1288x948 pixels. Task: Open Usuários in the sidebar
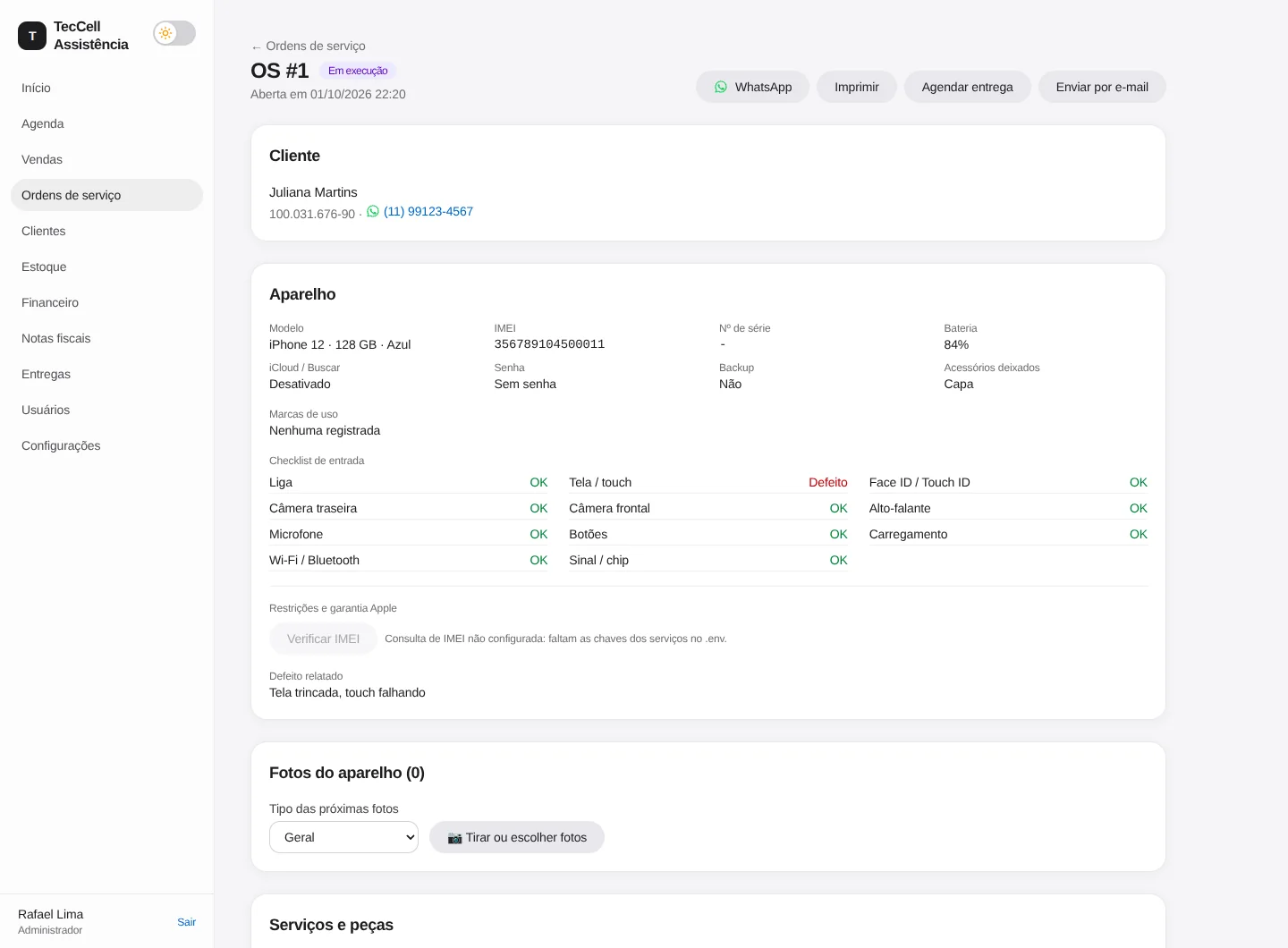tap(106, 410)
